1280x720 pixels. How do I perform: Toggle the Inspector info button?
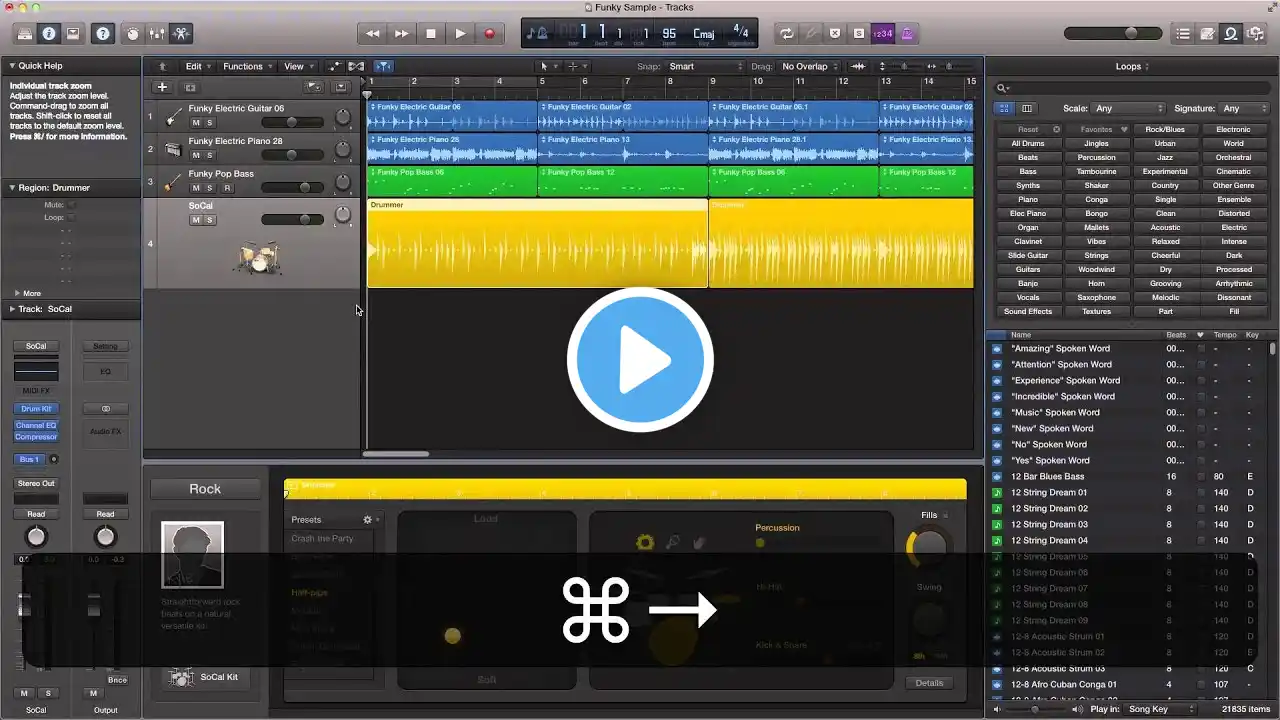point(49,33)
